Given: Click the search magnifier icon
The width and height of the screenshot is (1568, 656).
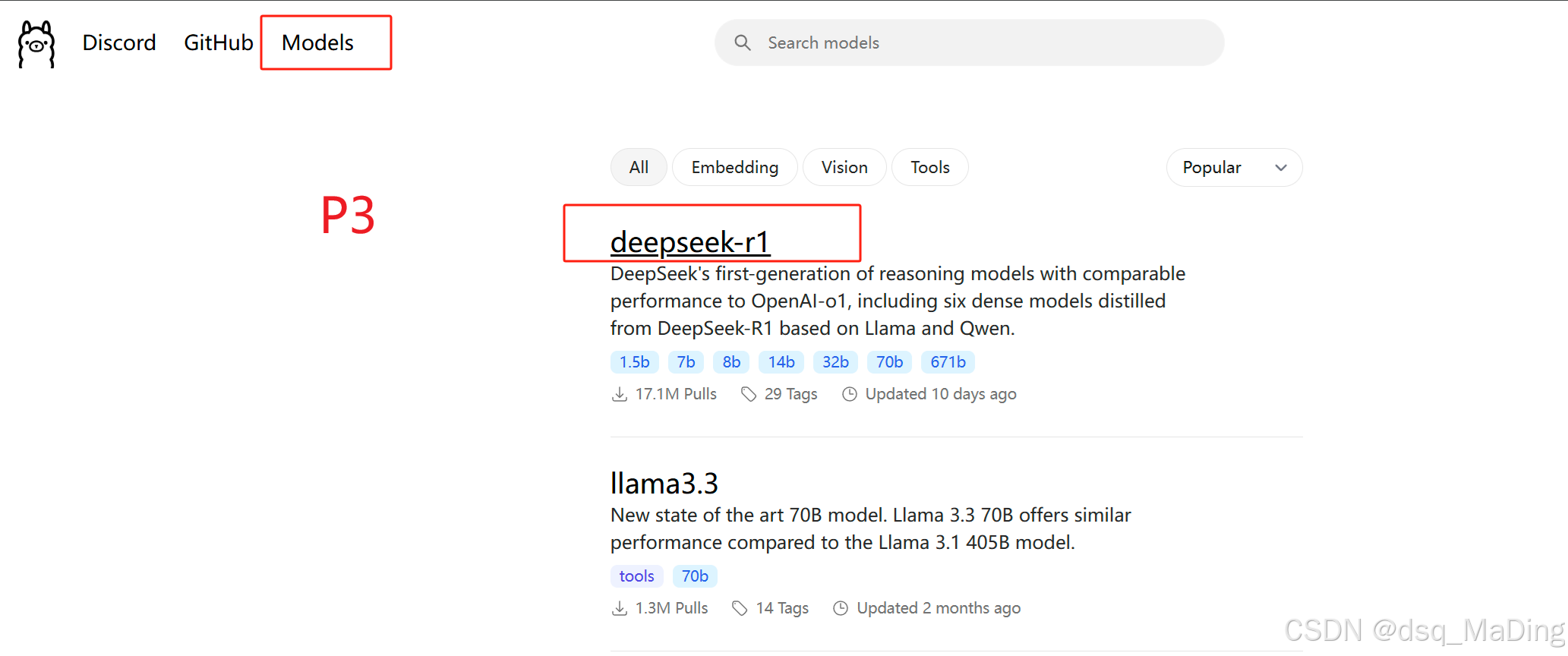Looking at the screenshot, I should (743, 43).
